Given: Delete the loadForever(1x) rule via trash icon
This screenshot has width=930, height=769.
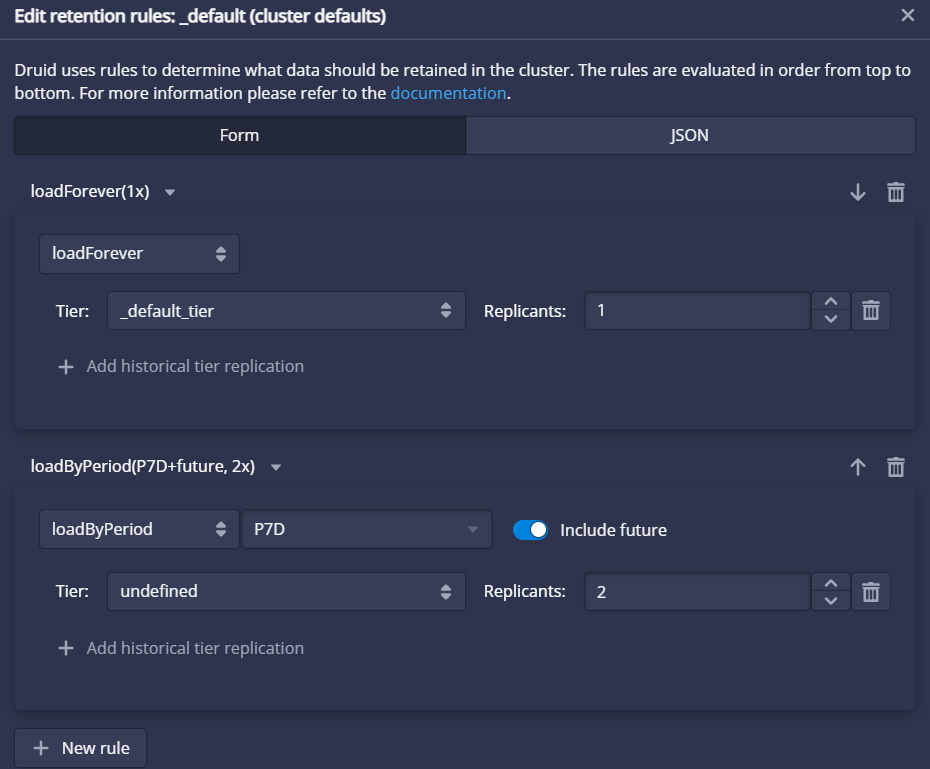Looking at the screenshot, I should point(896,192).
